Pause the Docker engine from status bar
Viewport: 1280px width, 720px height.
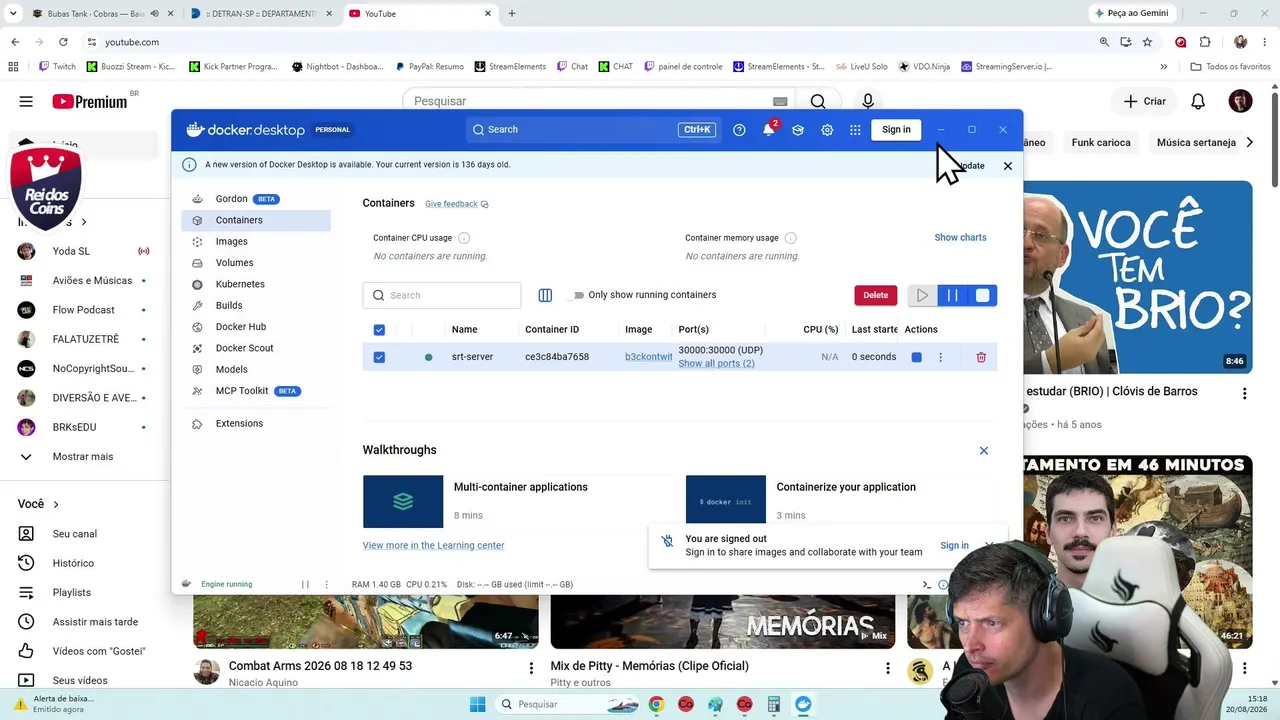click(305, 584)
